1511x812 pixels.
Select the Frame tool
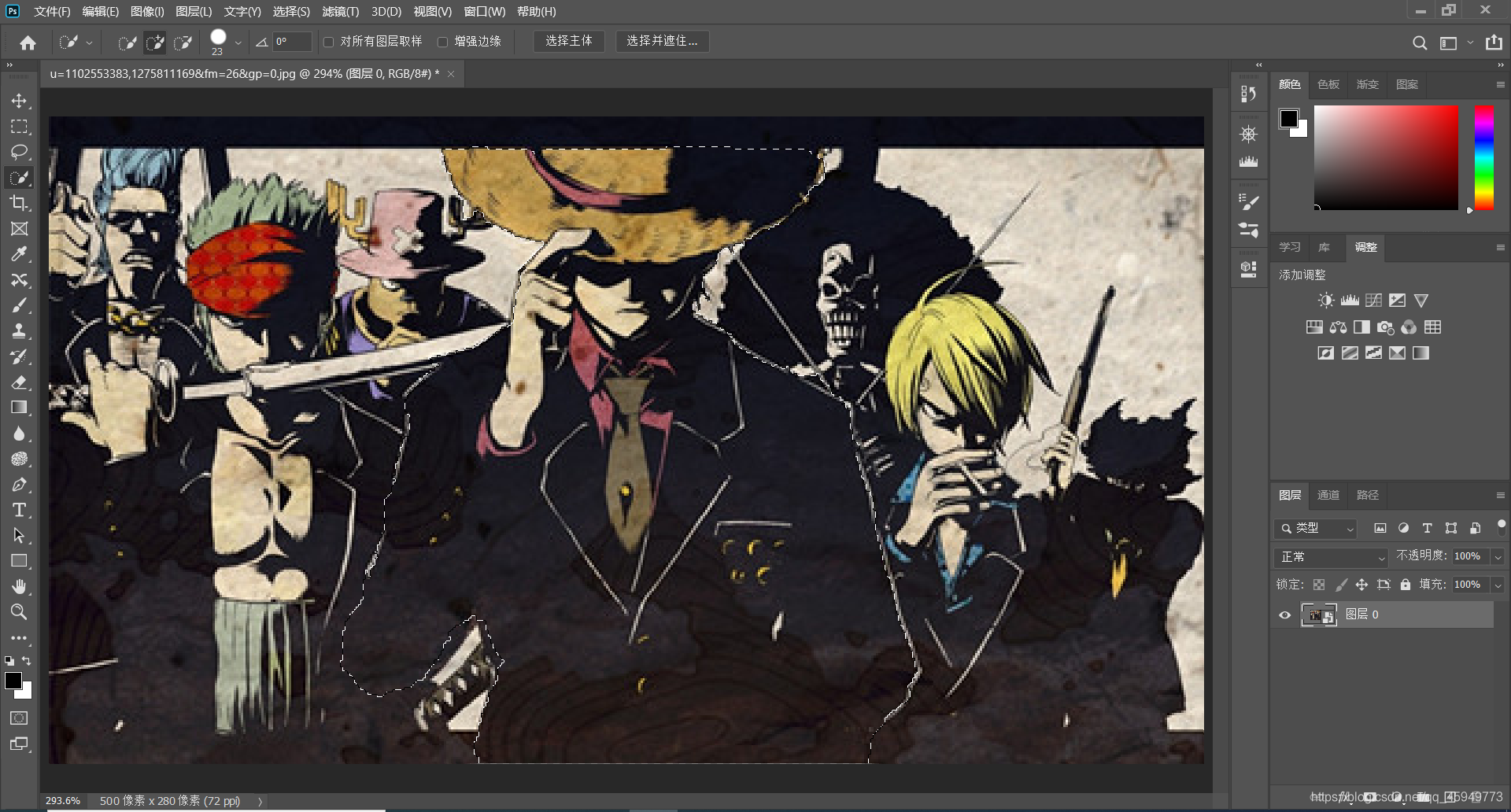(x=19, y=228)
